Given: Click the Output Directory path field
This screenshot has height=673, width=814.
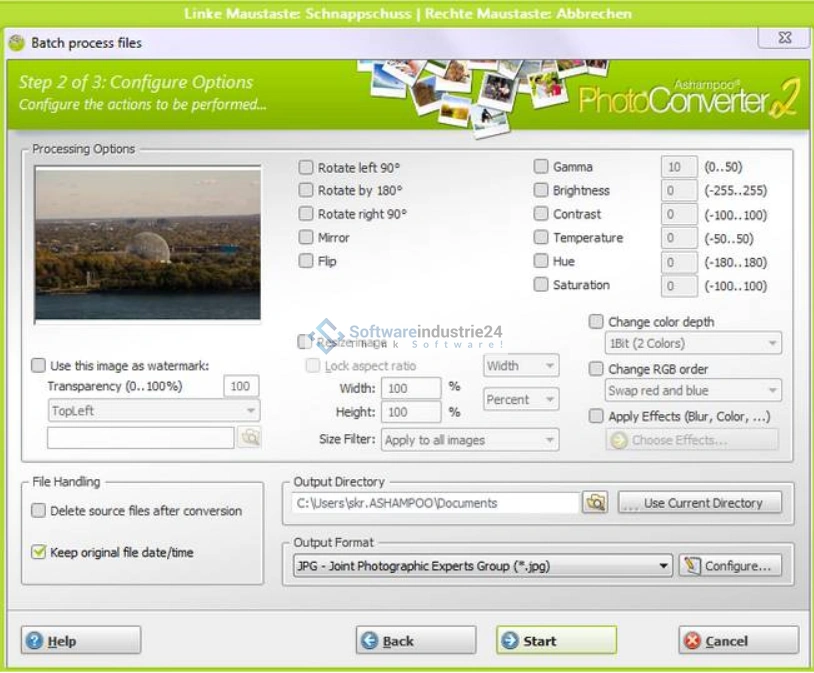Looking at the screenshot, I should 434,503.
